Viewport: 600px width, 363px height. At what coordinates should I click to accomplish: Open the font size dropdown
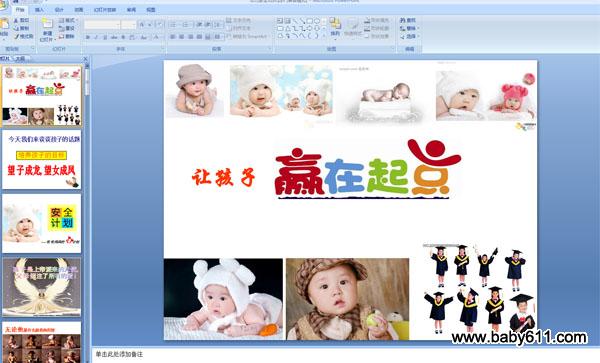(x=129, y=25)
